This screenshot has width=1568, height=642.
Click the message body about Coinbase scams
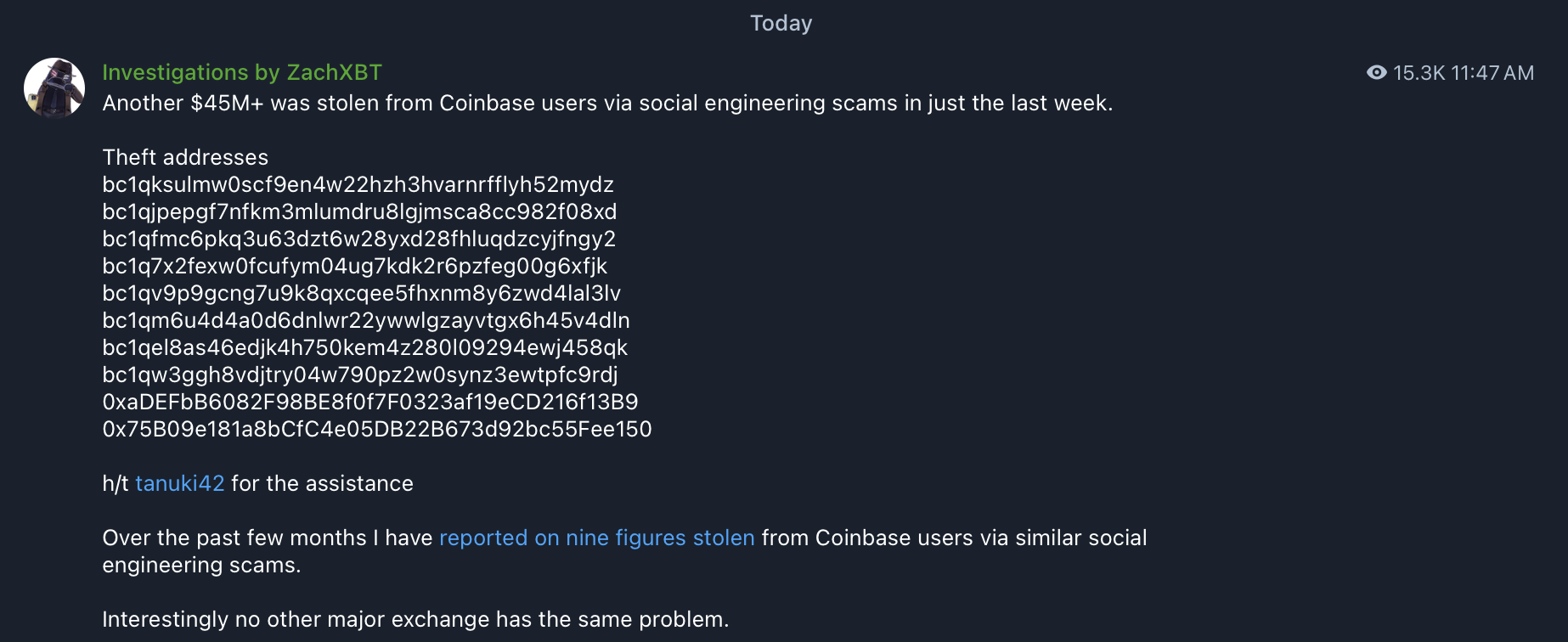pos(606,103)
